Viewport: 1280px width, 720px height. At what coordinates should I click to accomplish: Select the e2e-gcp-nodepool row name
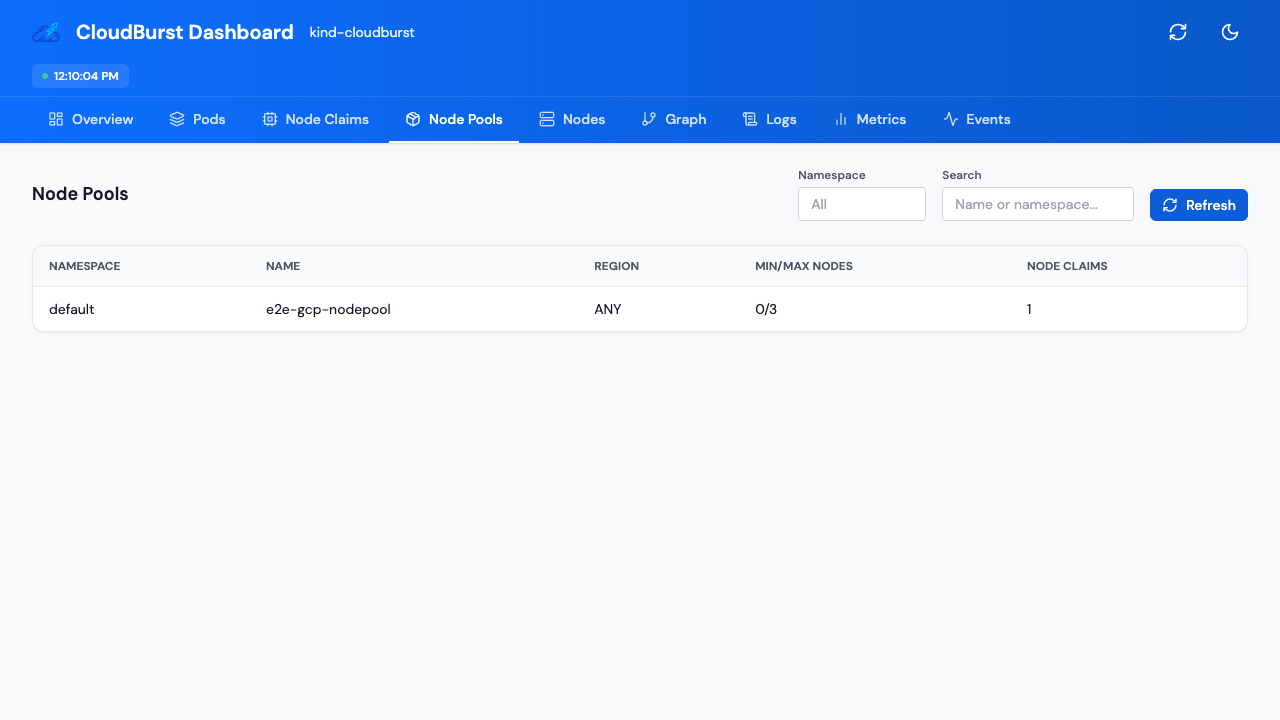(x=328, y=309)
